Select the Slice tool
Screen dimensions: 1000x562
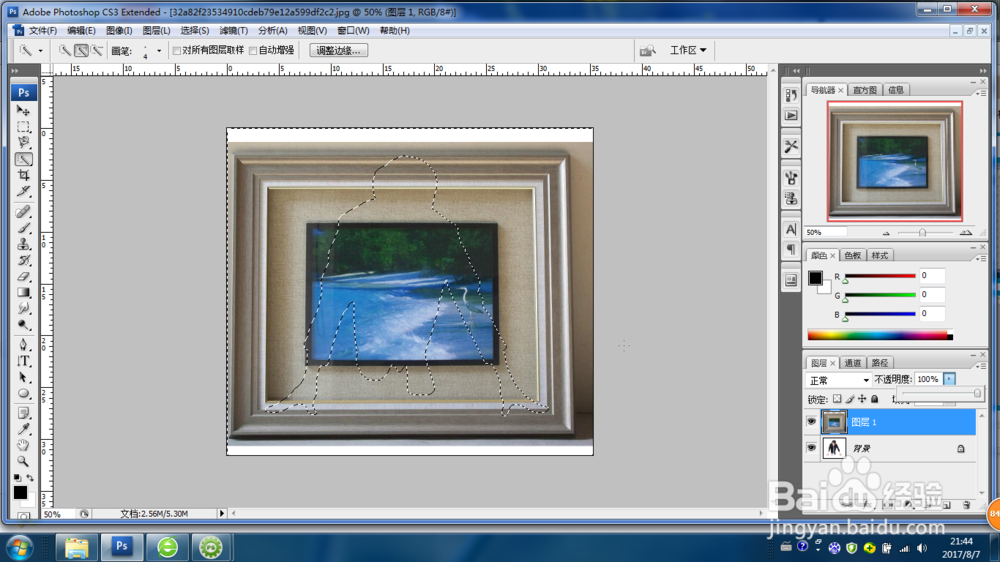coord(24,191)
